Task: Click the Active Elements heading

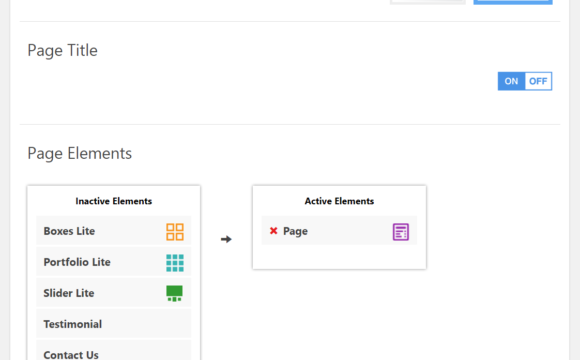Action: (x=339, y=201)
